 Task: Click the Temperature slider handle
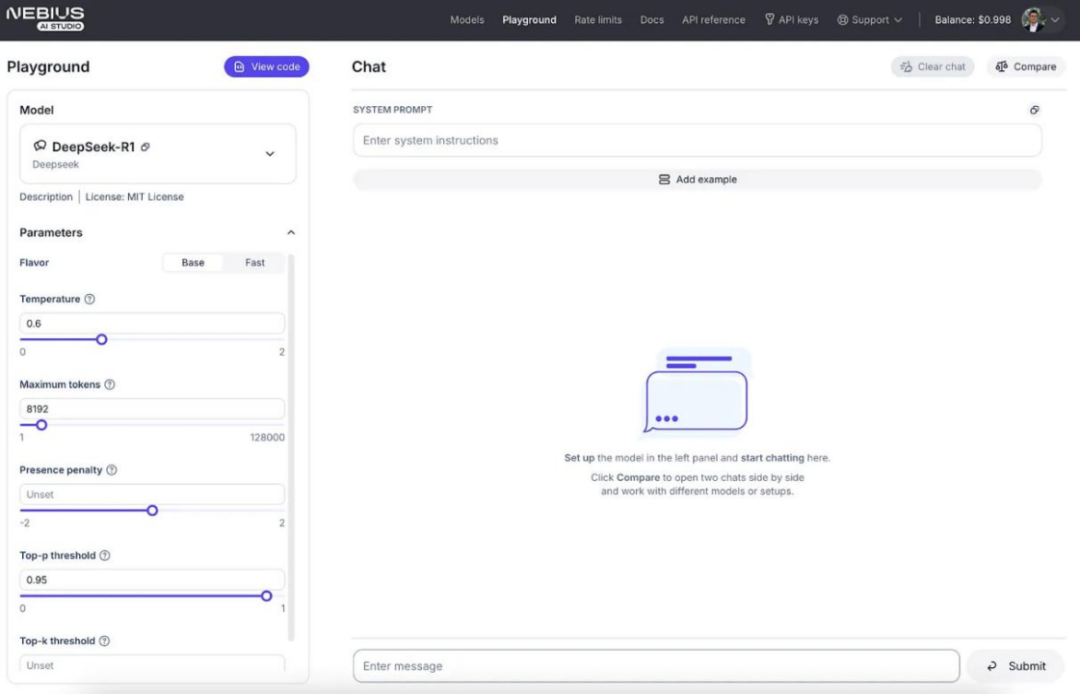[x=101, y=339]
